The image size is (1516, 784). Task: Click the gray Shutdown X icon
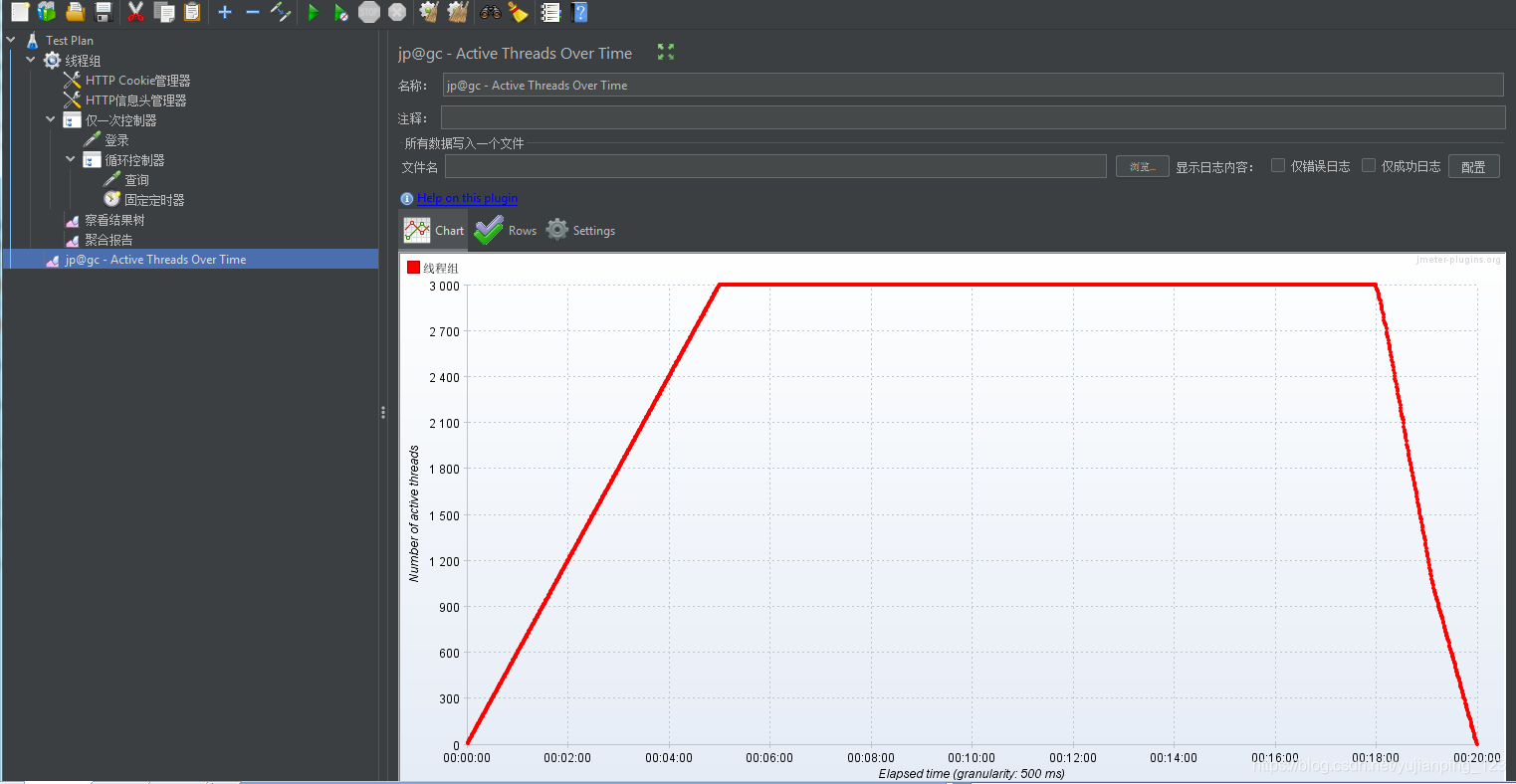pos(397,12)
